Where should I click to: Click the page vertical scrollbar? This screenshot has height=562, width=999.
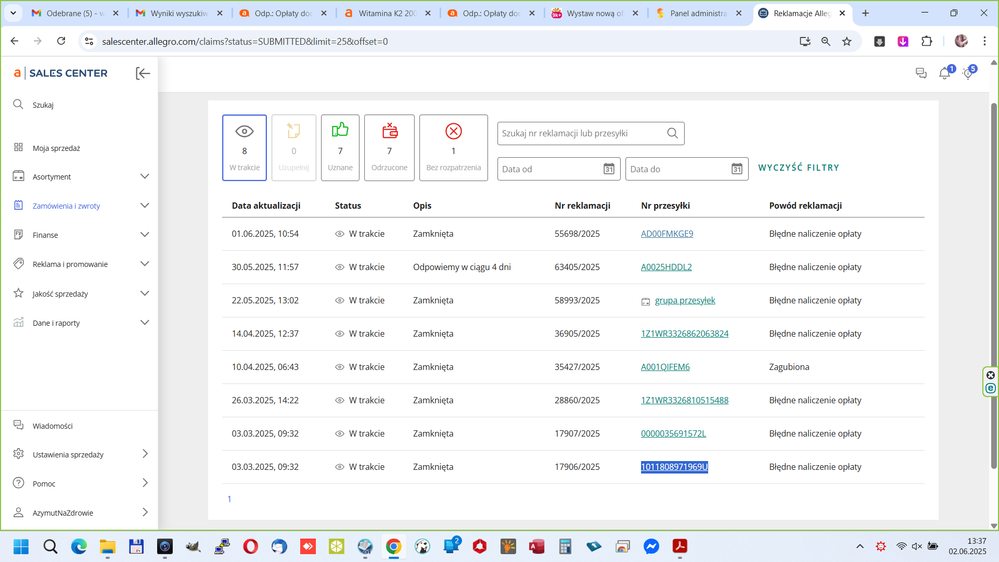pyautogui.click(x=994, y=285)
